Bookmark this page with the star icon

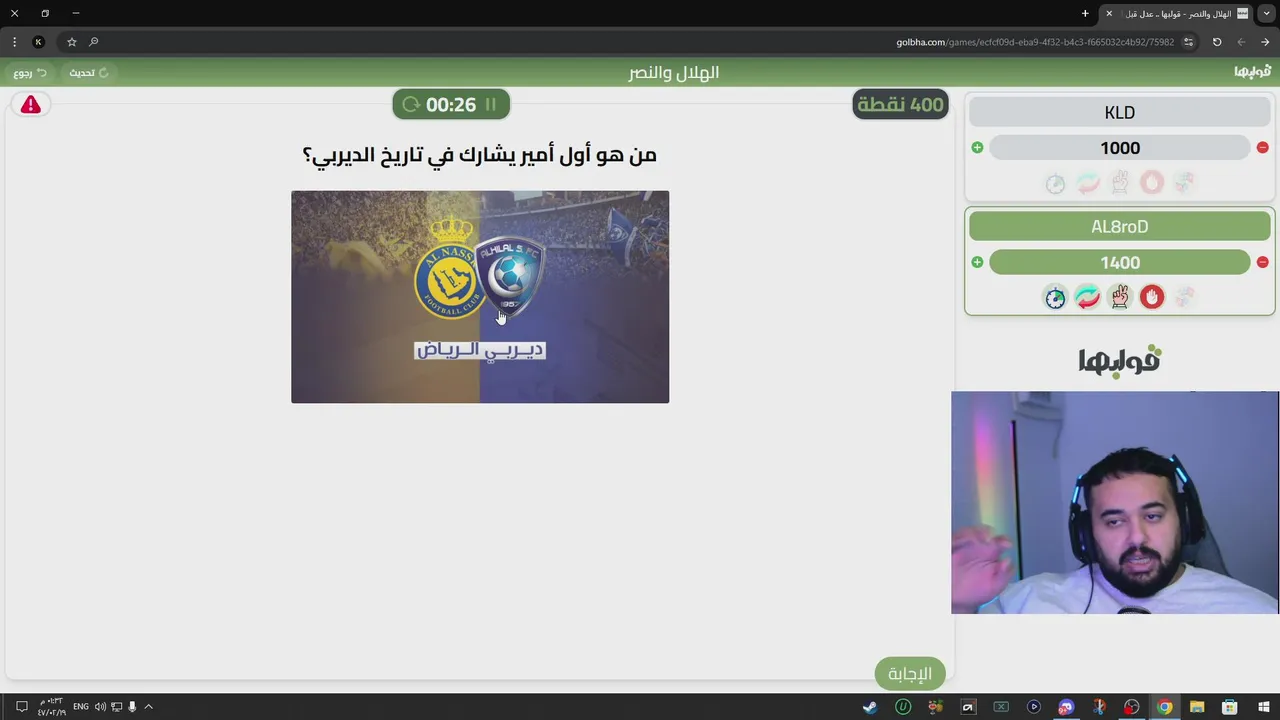[x=72, y=42]
